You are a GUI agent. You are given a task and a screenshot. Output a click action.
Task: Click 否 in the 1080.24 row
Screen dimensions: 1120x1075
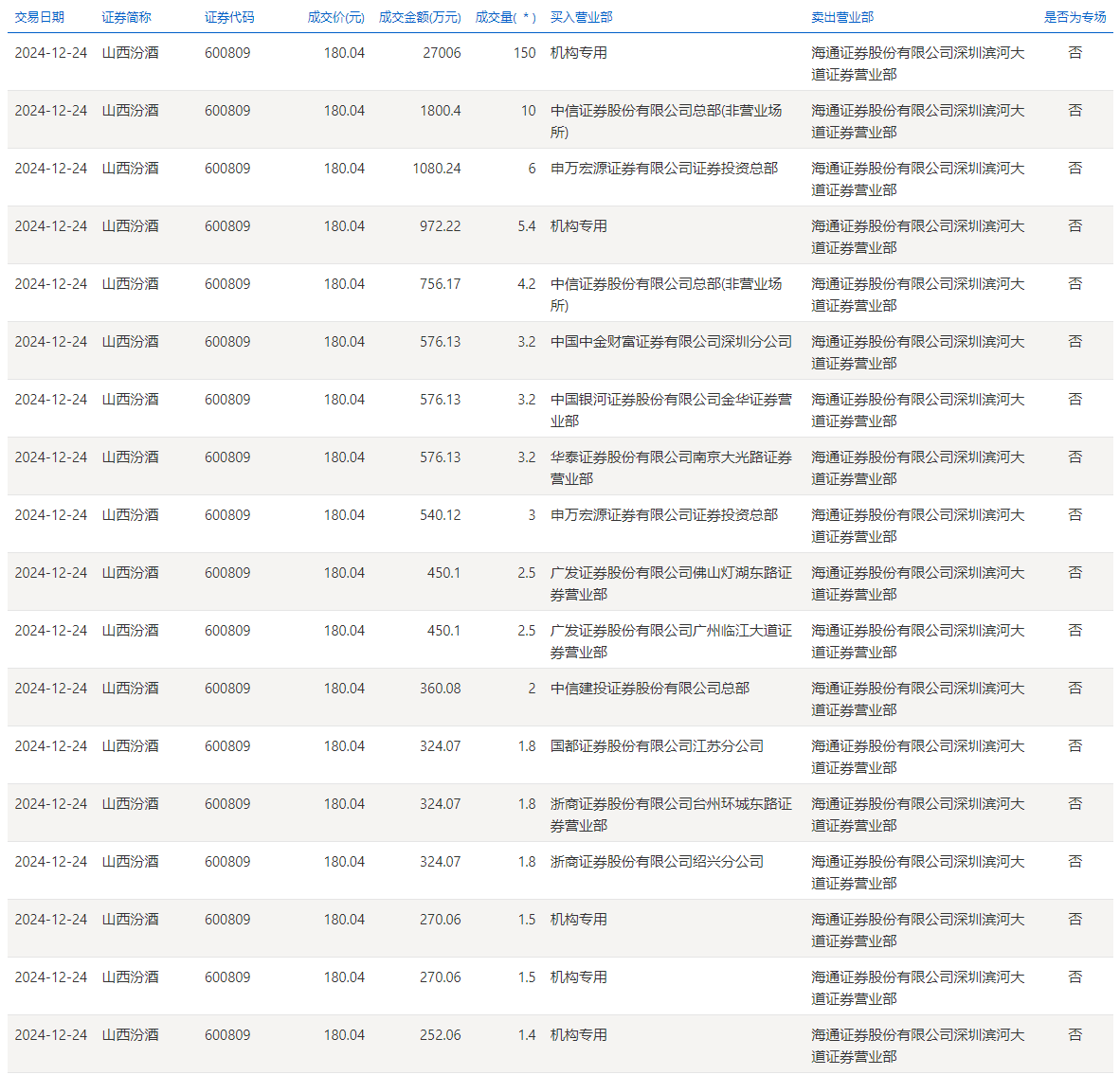(1075, 169)
